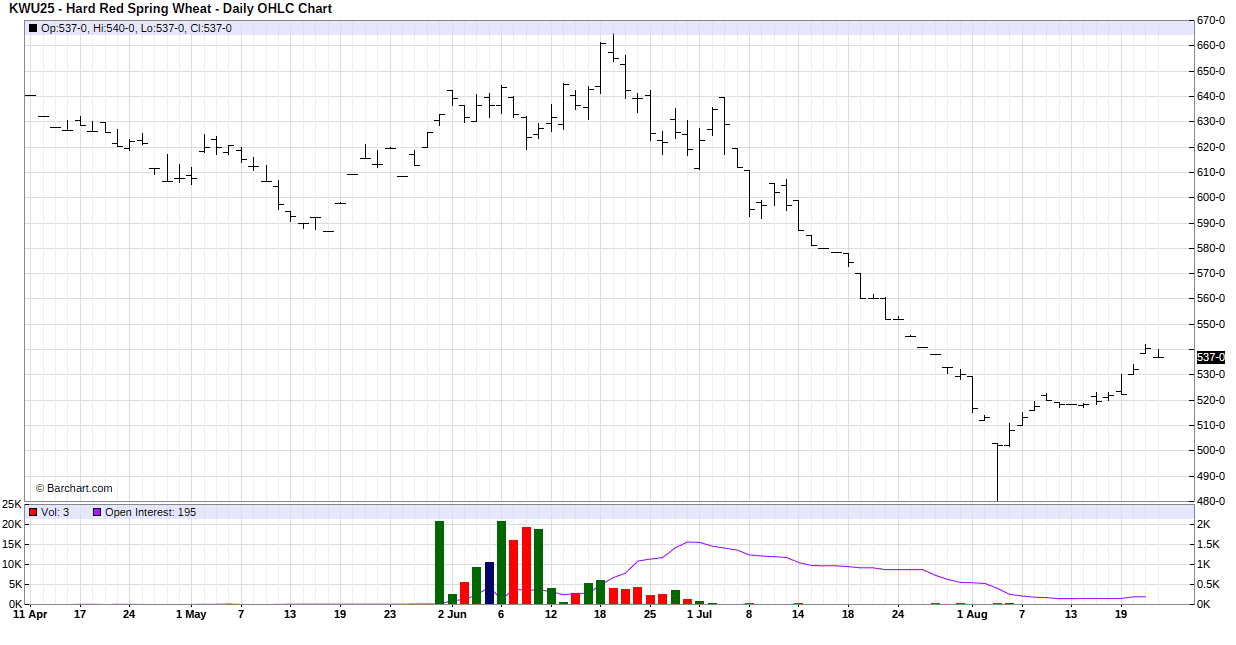Click the 1.5K open interest axis label
The image size is (1236, 645).
click(1208, 544)
